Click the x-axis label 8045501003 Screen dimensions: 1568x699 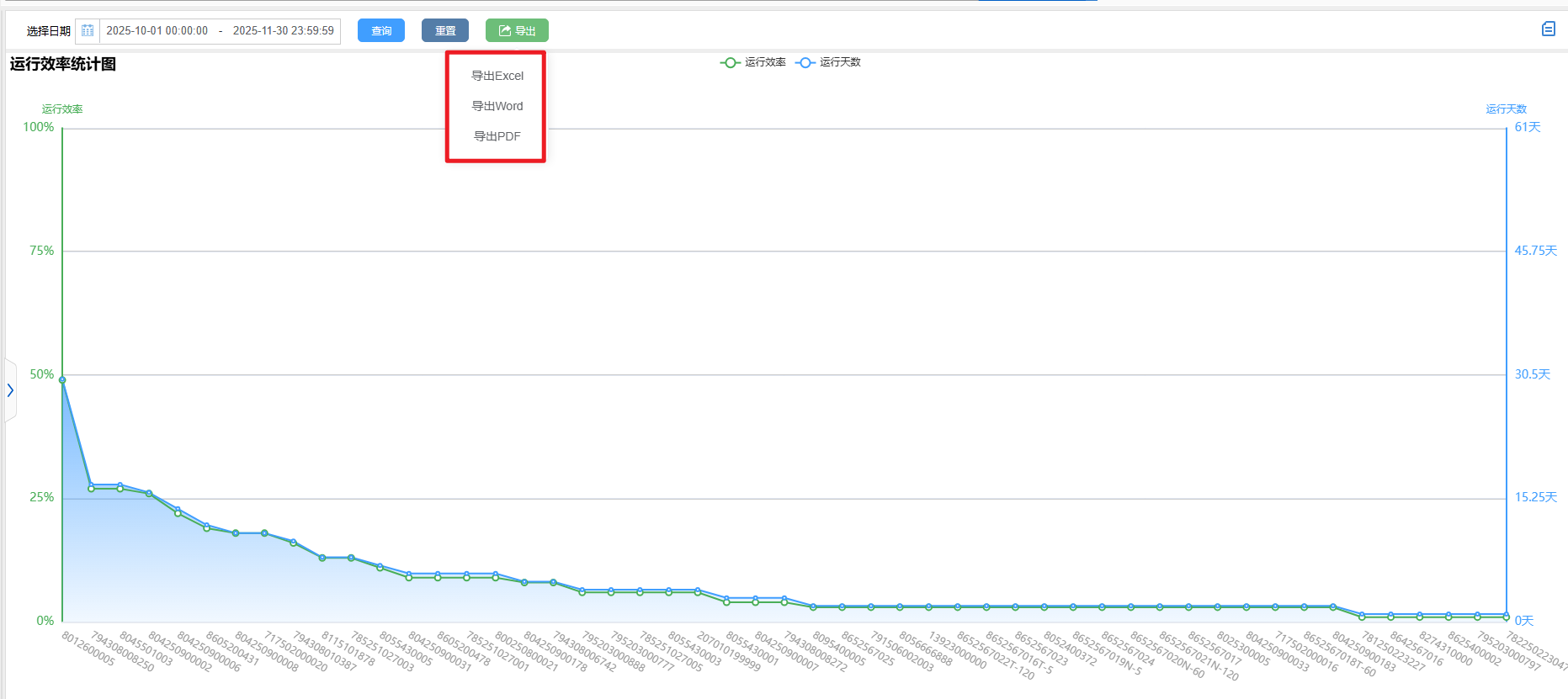[x=146, y=649]
